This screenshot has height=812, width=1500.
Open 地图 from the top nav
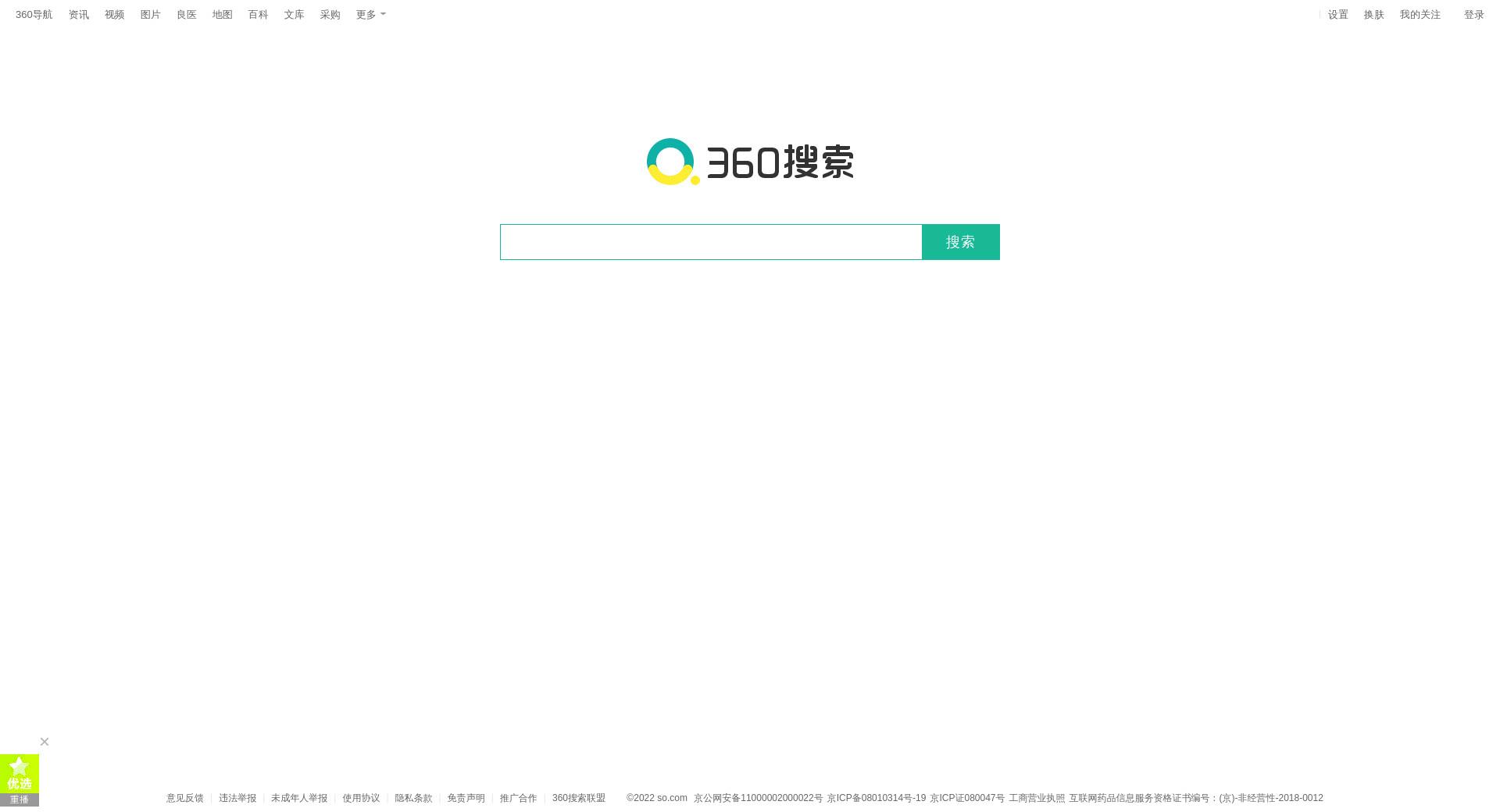(x=223, y=15)
